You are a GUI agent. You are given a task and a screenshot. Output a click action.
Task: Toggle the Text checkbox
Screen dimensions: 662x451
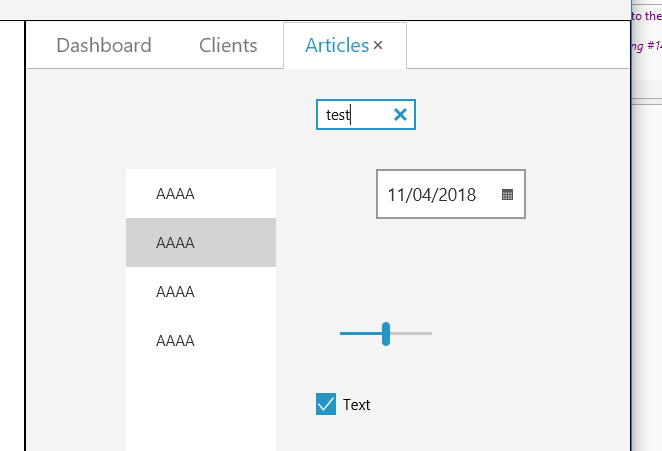click(x=326, y=404)
